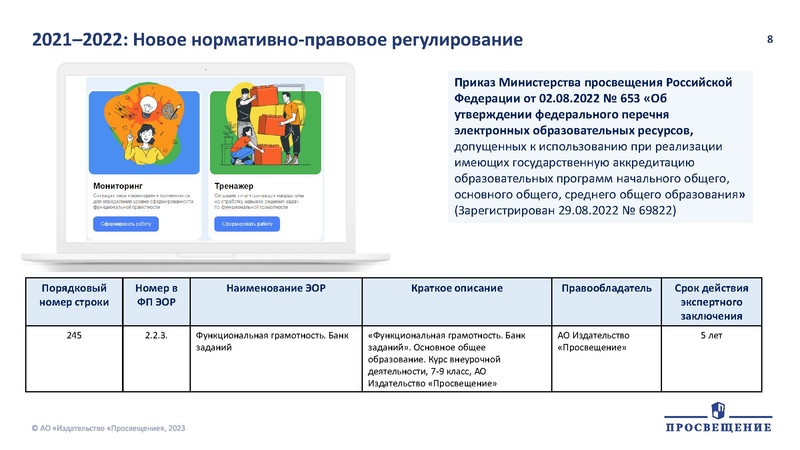Click the table cell '2.2.3.'
The height and width of the screenshot is (450, 800).
[156, 359]
